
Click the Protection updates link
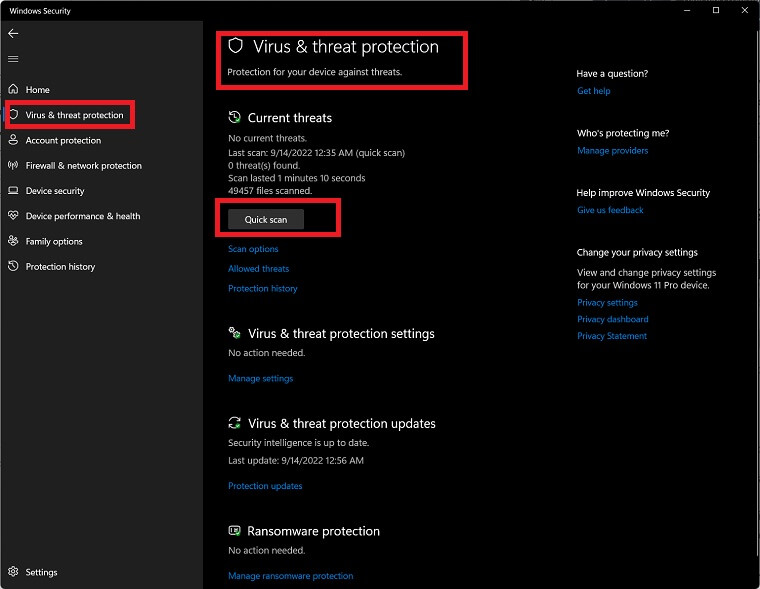point(265,486)
